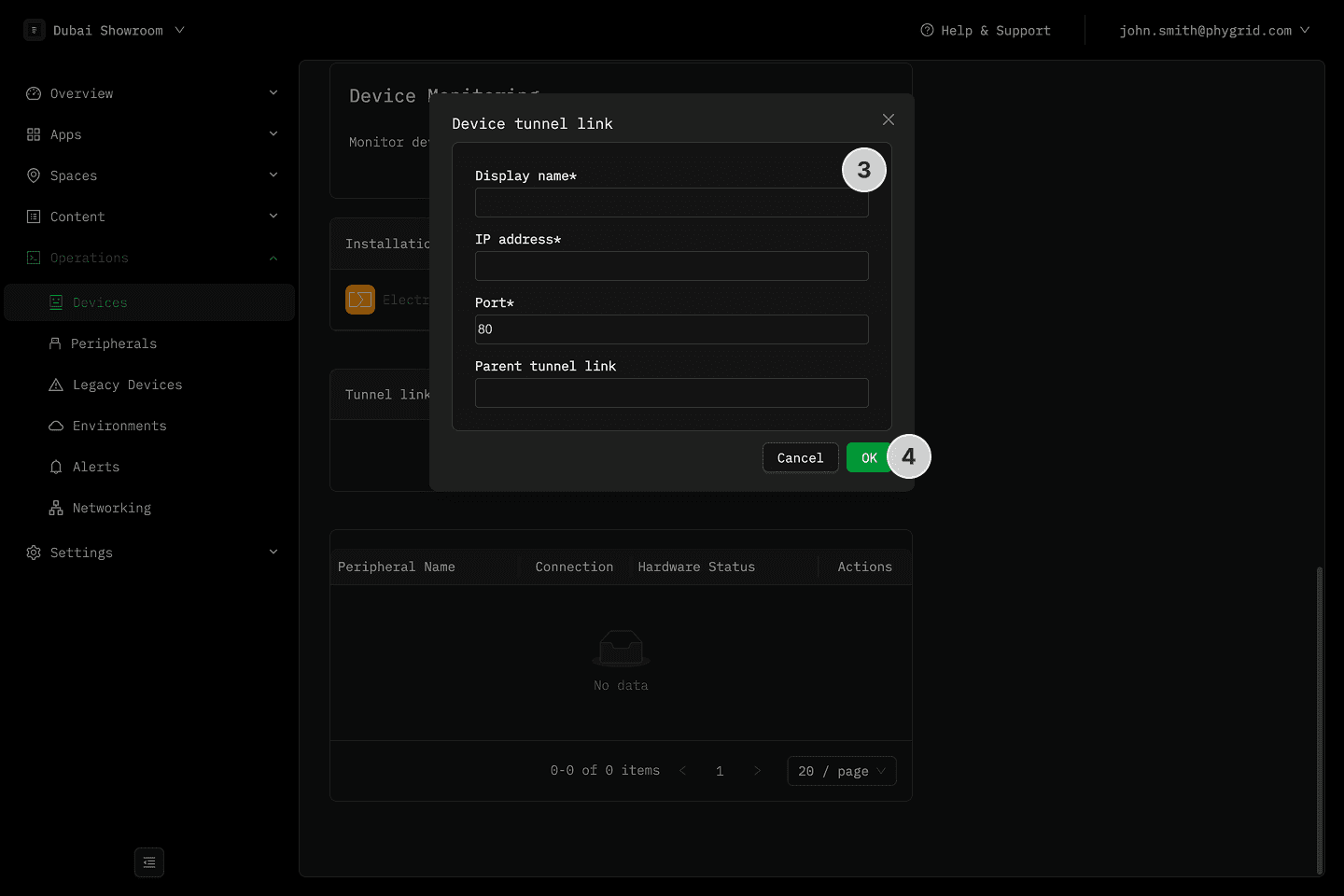The image size is (1344, 896).
Task: Focus the Display name input field
Action: (672, 203)
